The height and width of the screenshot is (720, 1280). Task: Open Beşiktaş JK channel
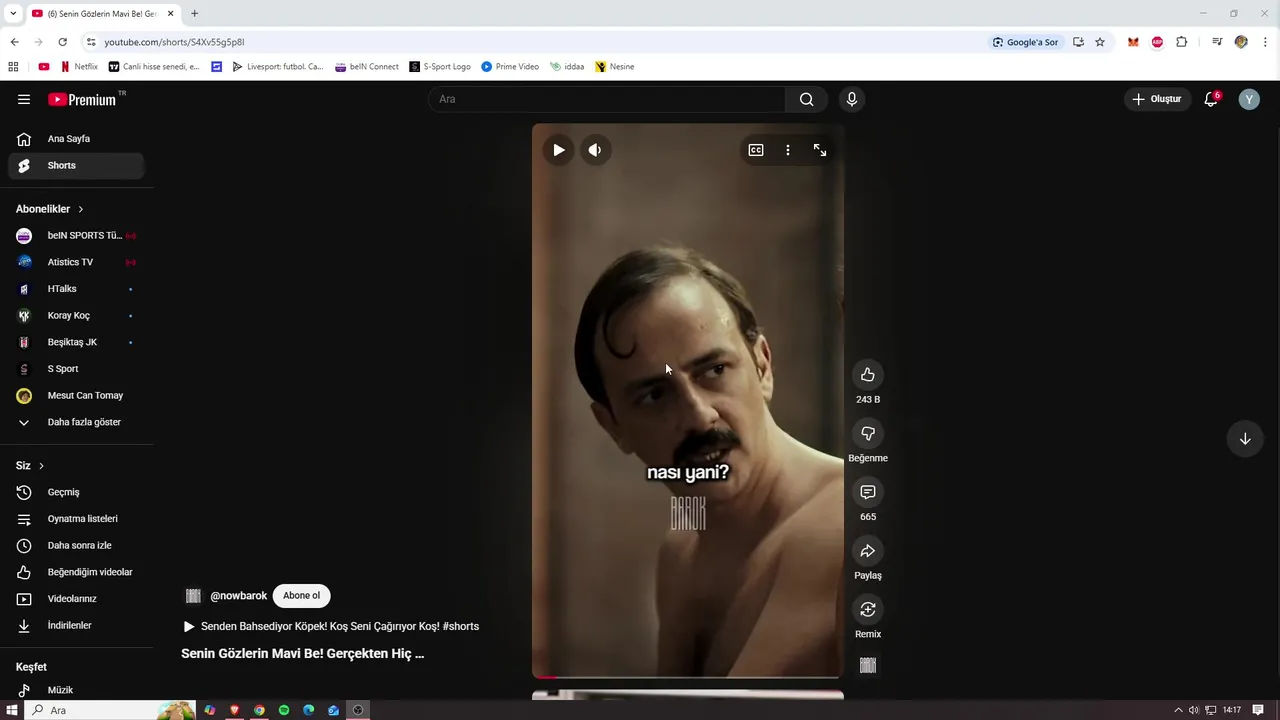tap(76, 342)
